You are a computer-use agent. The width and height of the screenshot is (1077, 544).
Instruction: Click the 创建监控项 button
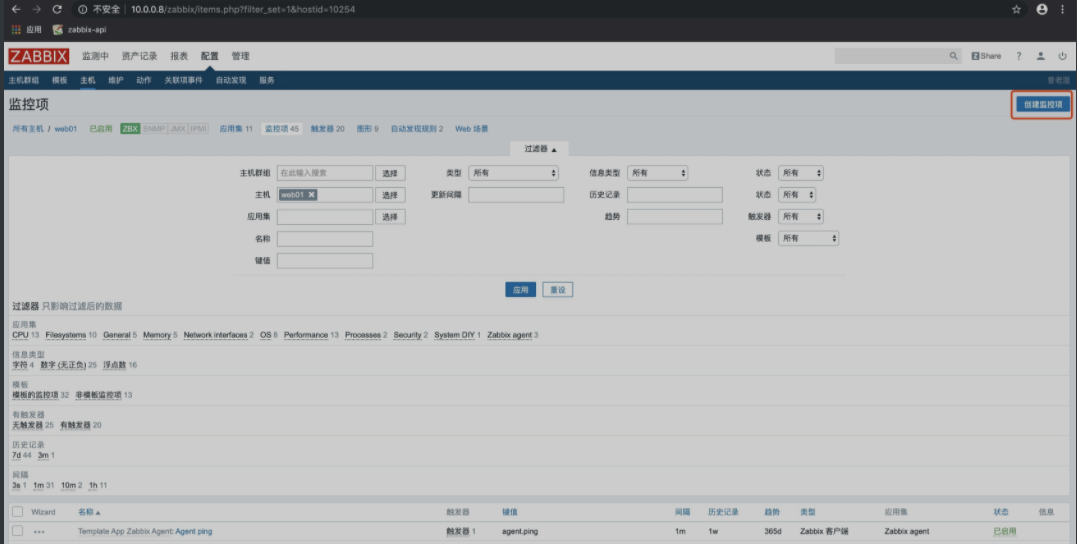pos(1043,104)
